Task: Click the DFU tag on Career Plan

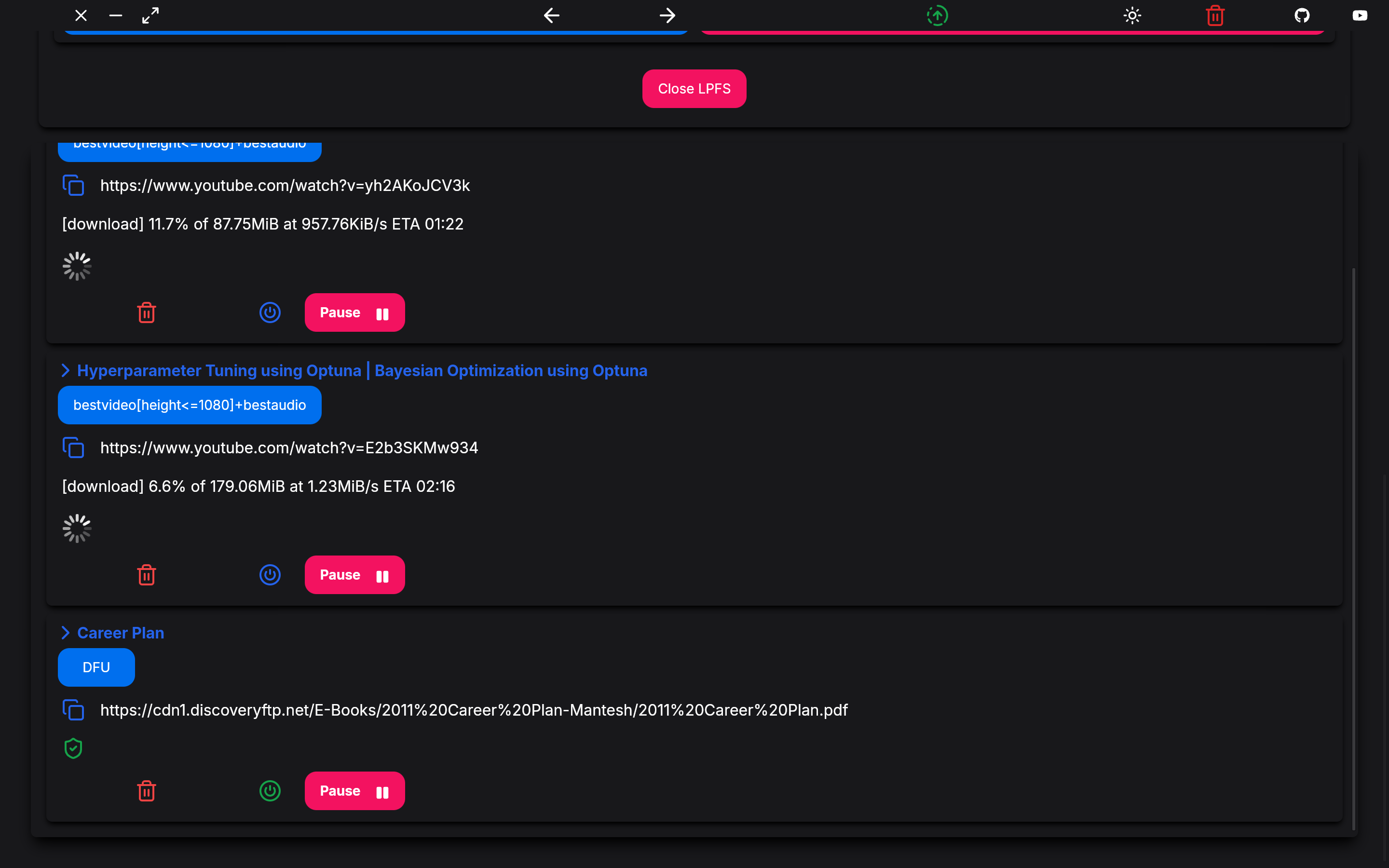Action: tap(96, 667)
